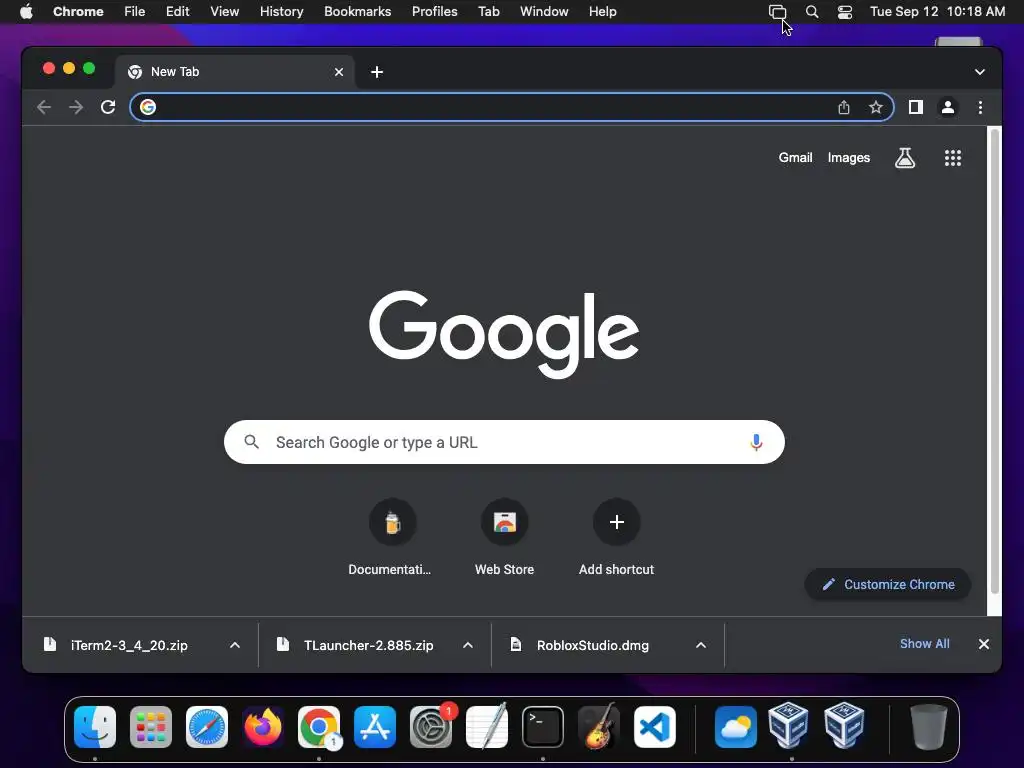
Task: Open the Profiles menu
Action: click(434, 12)
